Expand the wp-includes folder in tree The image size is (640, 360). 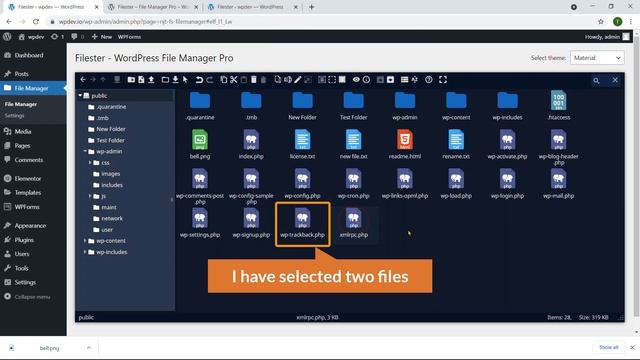(85, 252)
